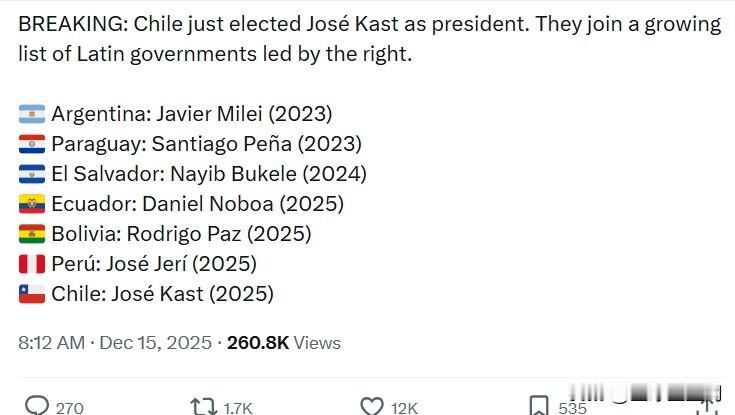Click the 1.7K reposts count
The width and height of the screenshot is (735, 415).
click(237, 407)
